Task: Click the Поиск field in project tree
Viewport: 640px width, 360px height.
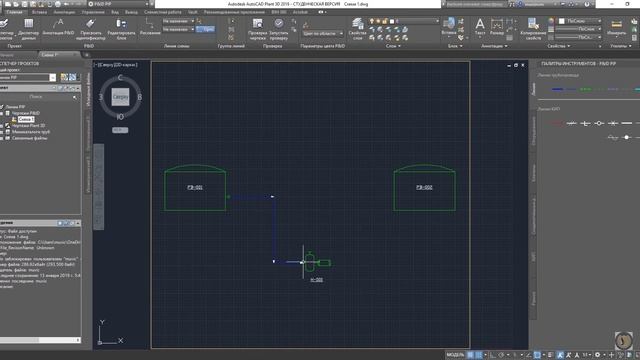Action: coord(36,97)
